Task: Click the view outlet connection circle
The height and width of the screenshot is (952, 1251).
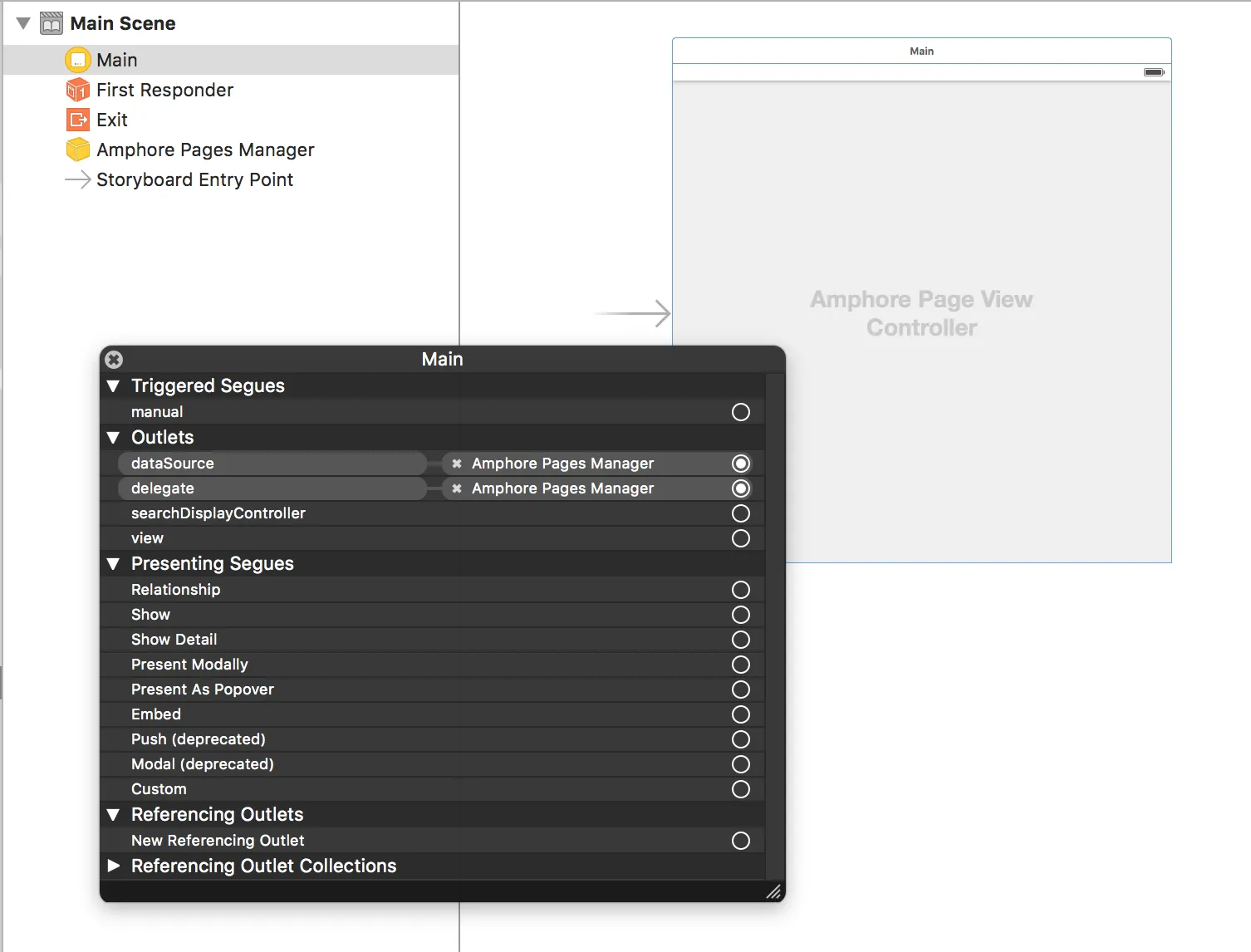Action: (x=741, y=538)
